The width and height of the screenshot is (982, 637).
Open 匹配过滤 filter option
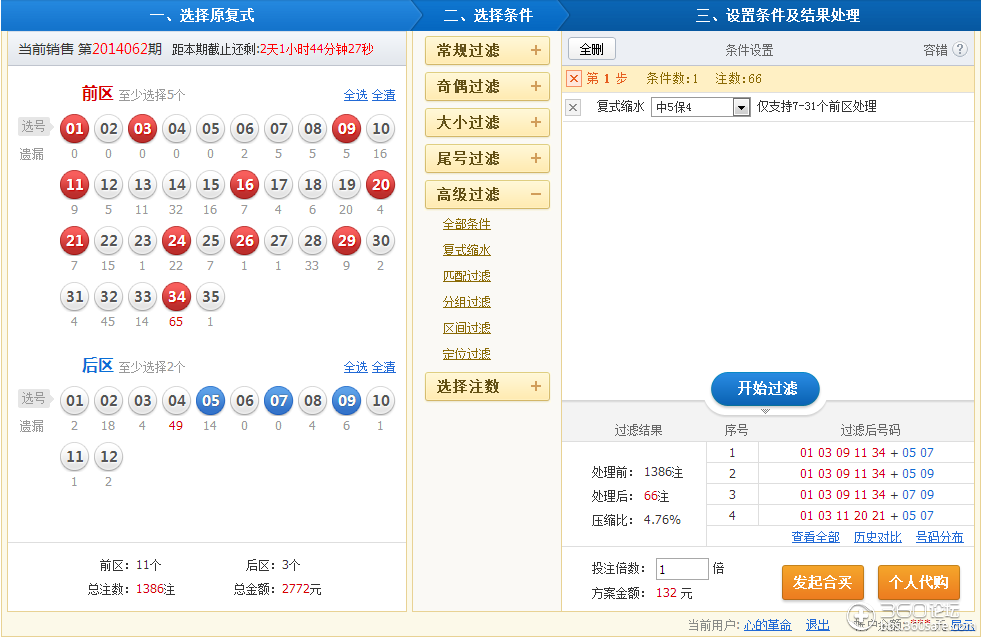467,276
